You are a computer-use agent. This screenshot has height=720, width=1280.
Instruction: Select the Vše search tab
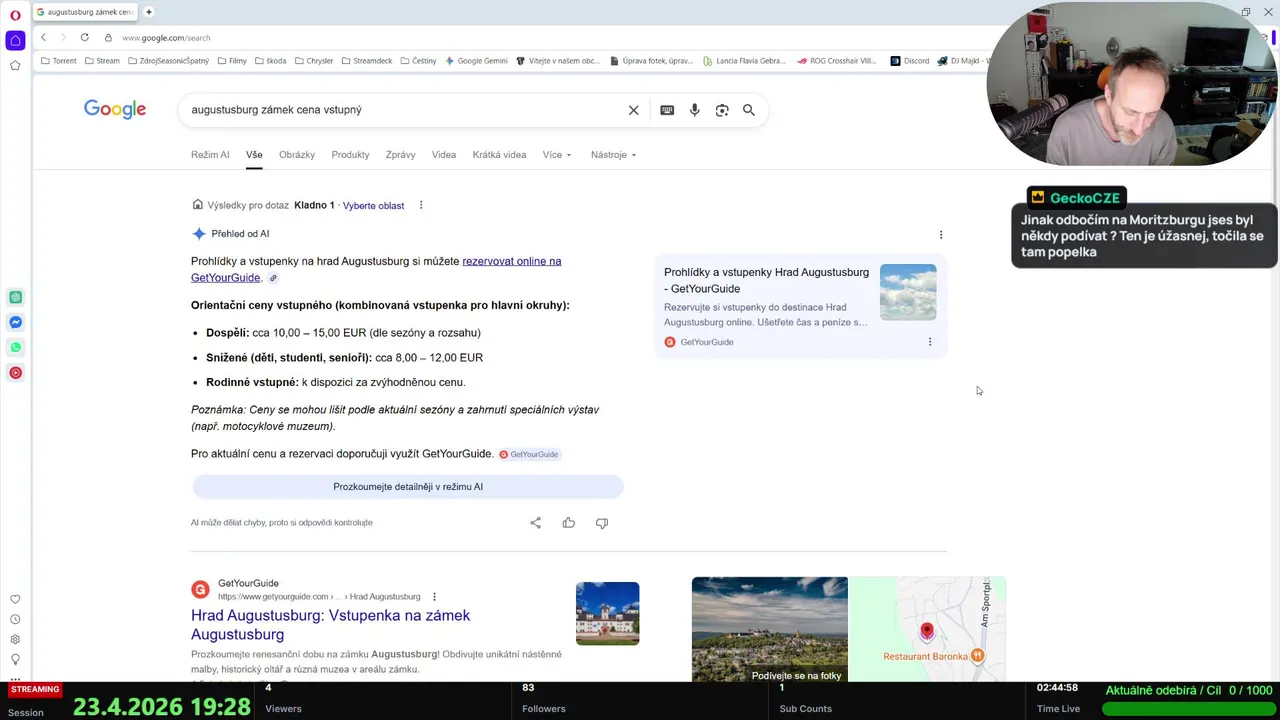point(254,155)
